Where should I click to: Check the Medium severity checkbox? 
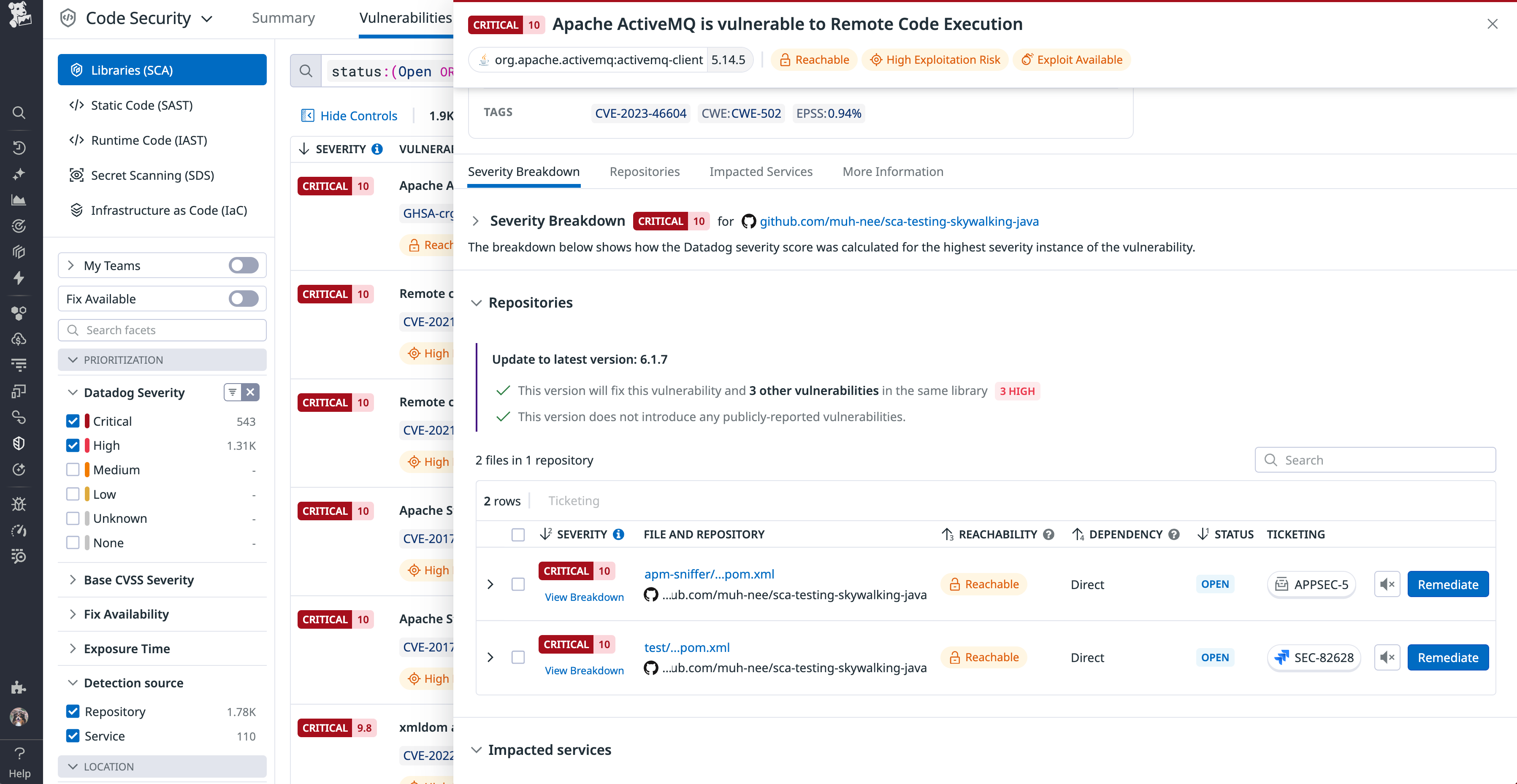click(73, 469)
